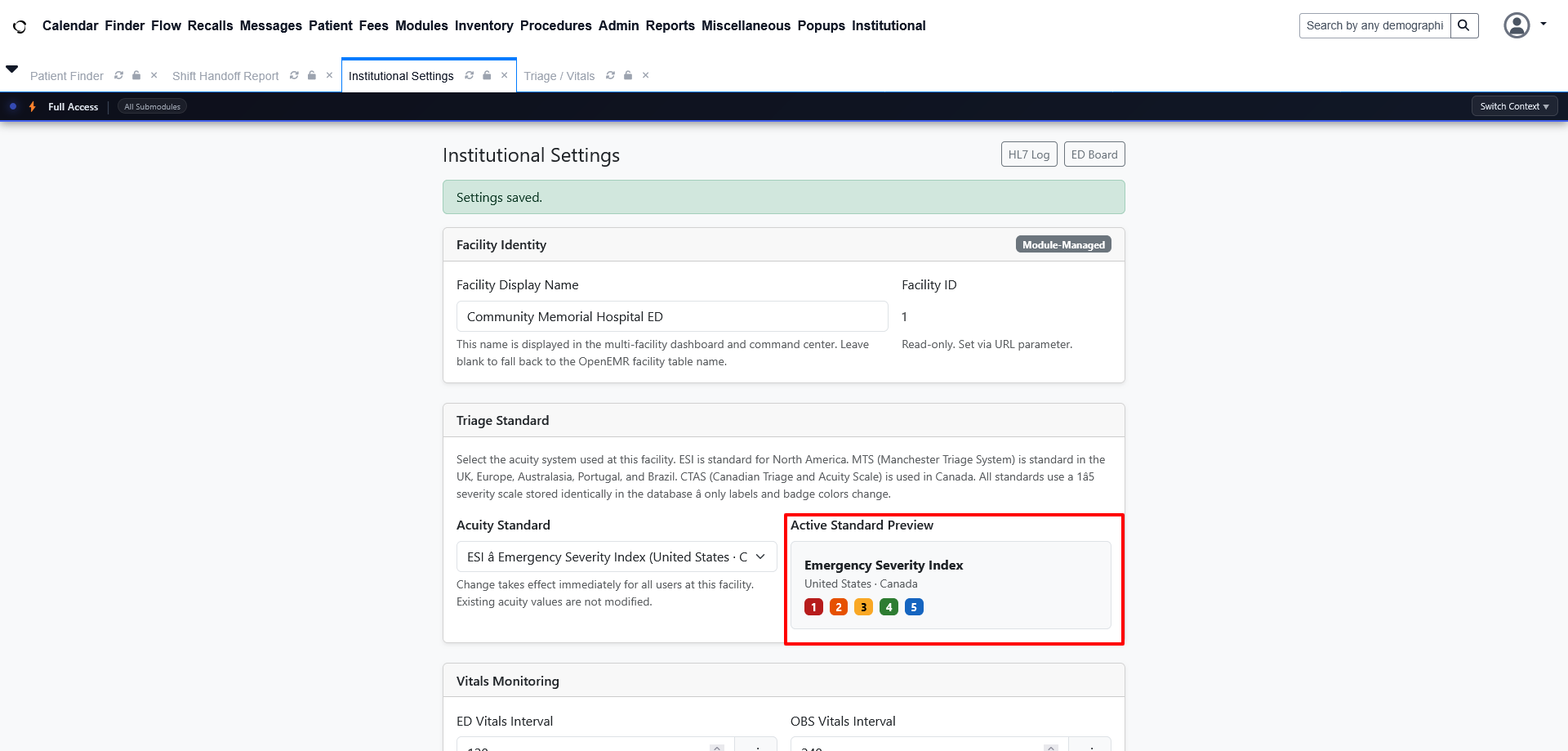The image size is (1568, 751).
Task: Click the red level 1 acuity badge
Action: tap(813, 607)
